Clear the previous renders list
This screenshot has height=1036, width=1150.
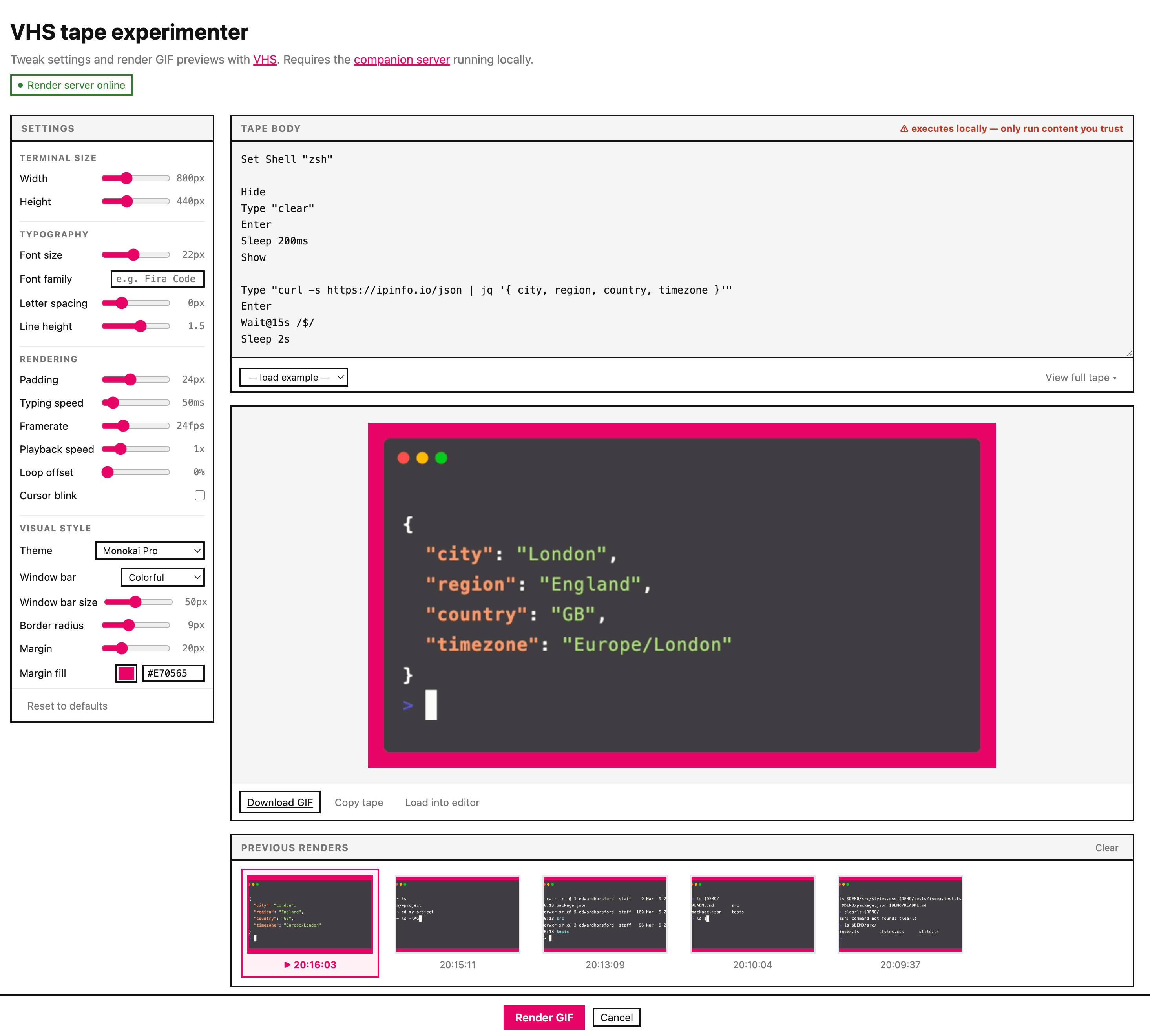pyautogui.click(x=1106, y=848)
